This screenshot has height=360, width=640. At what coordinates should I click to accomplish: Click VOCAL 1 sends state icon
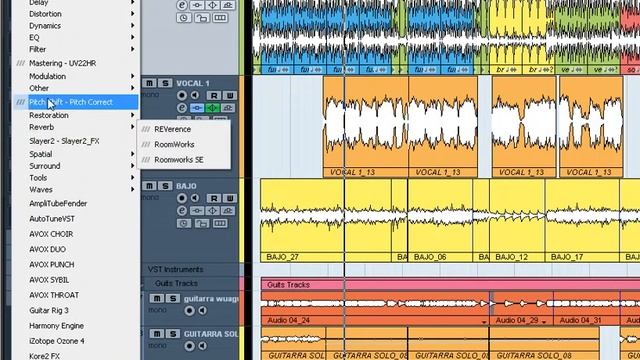[x=228, y=108]
